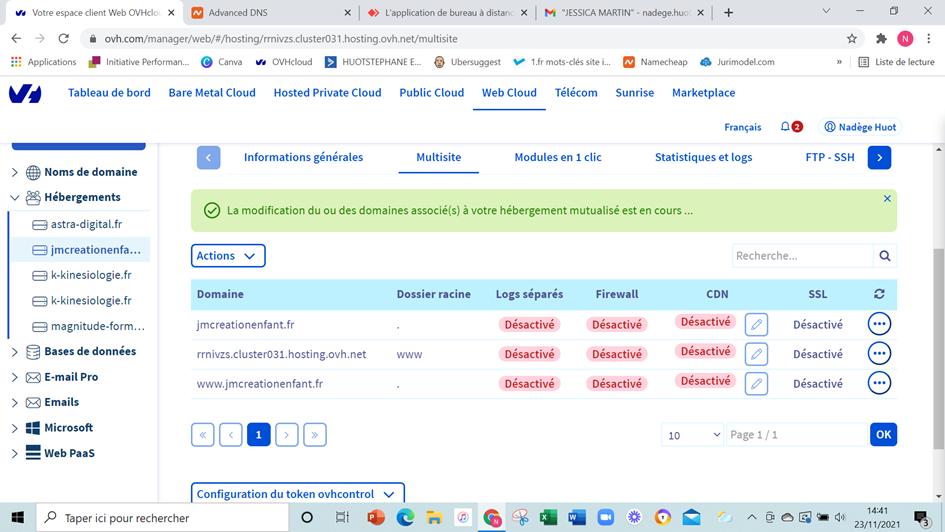Open the Actions dropdown
Viewport: 945px width, 532px height.
point(228,256)
